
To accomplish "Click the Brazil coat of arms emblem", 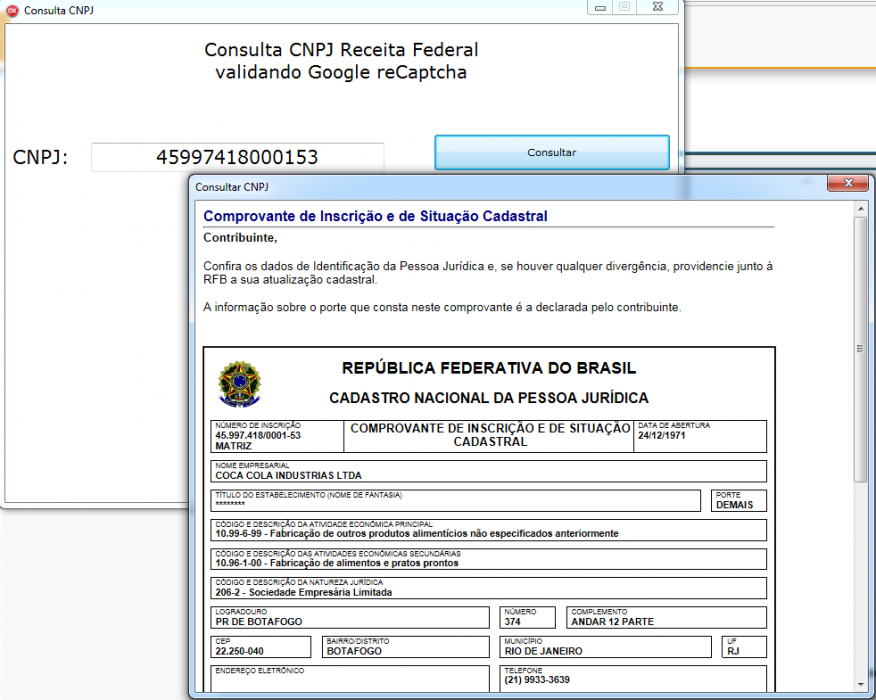I will (x=239, y=383).
